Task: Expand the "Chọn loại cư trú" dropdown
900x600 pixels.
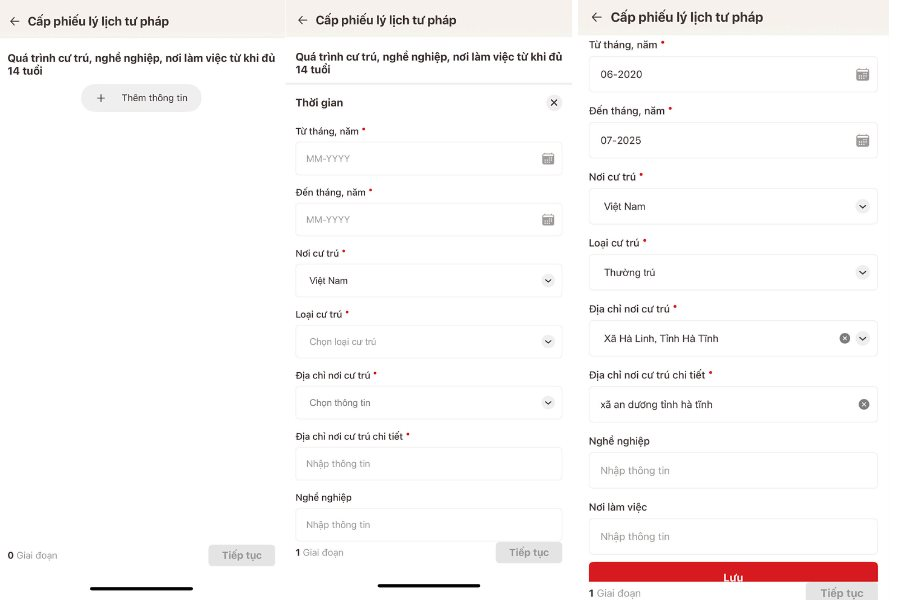Action: 547,342
